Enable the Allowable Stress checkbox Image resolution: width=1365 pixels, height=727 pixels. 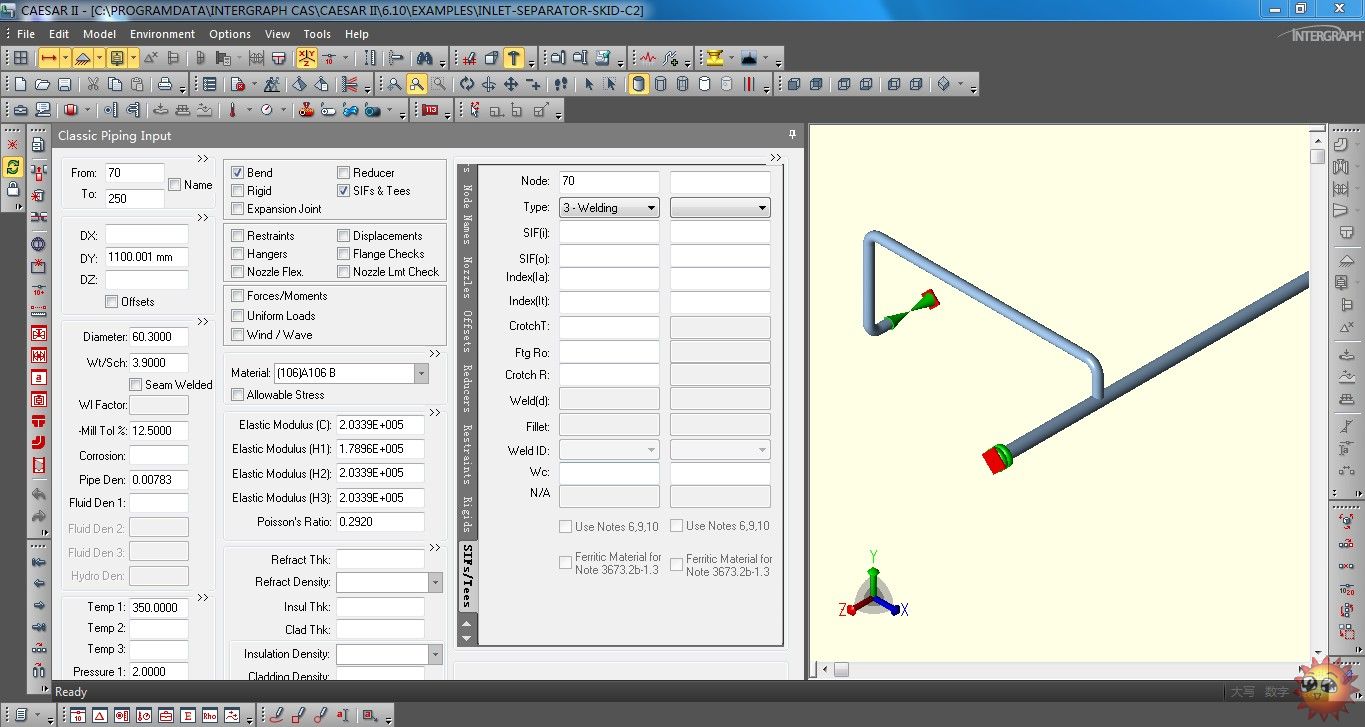[x=238, y=395]
